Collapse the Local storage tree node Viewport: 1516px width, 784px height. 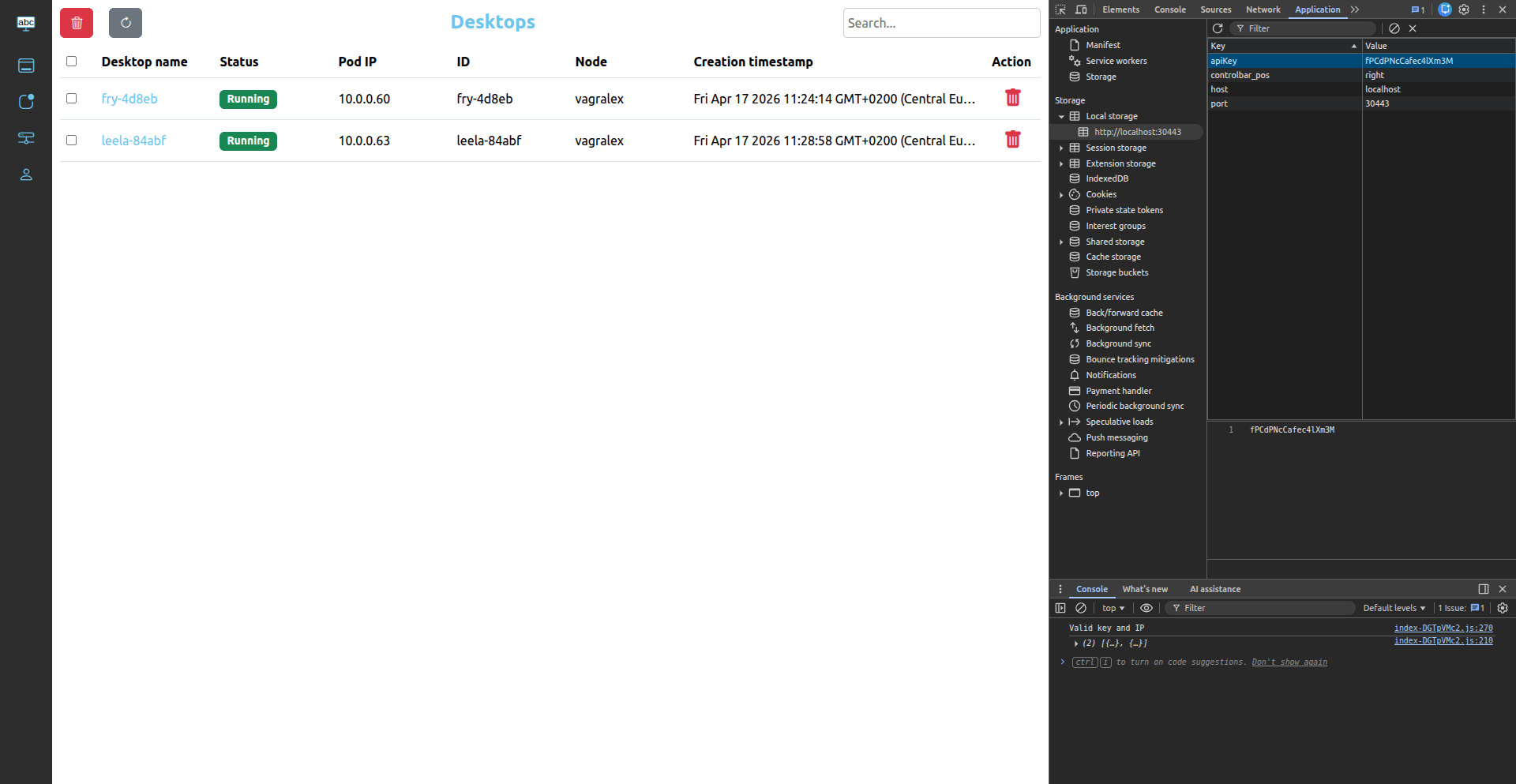(1061, 116)
